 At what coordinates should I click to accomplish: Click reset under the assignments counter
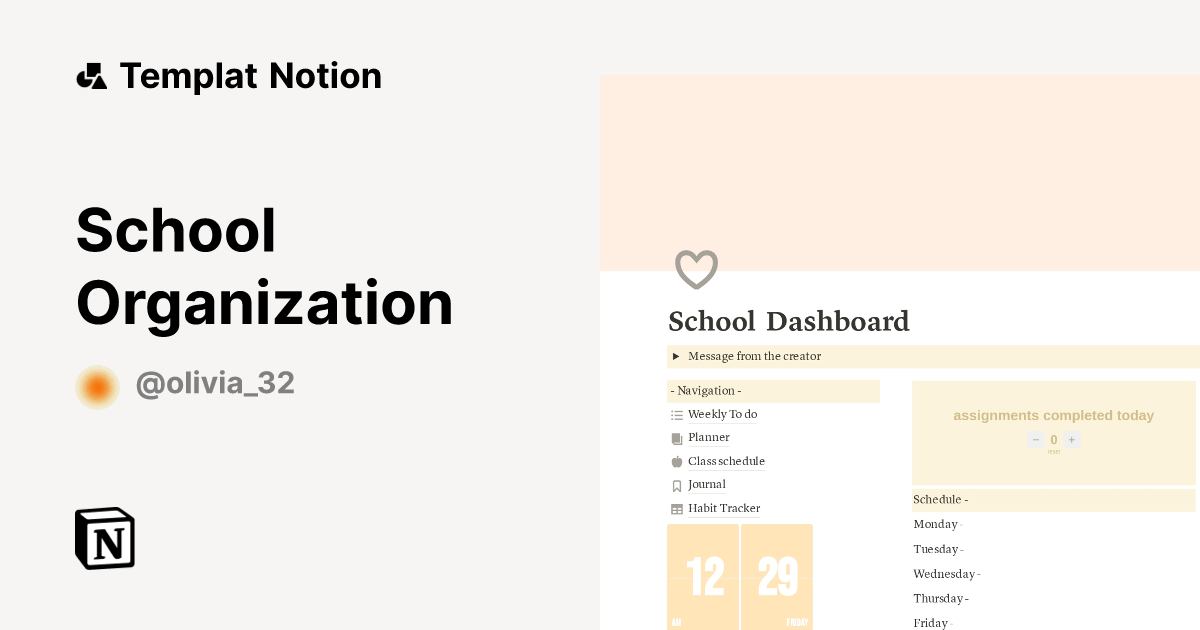(x=1053, y=451)
